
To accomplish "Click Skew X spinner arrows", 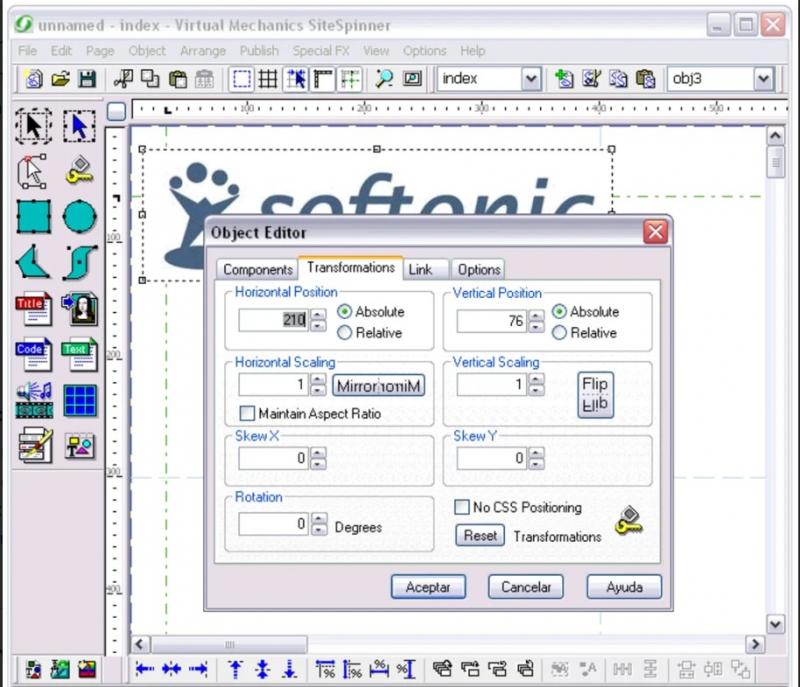I will [x=318, y=458].
